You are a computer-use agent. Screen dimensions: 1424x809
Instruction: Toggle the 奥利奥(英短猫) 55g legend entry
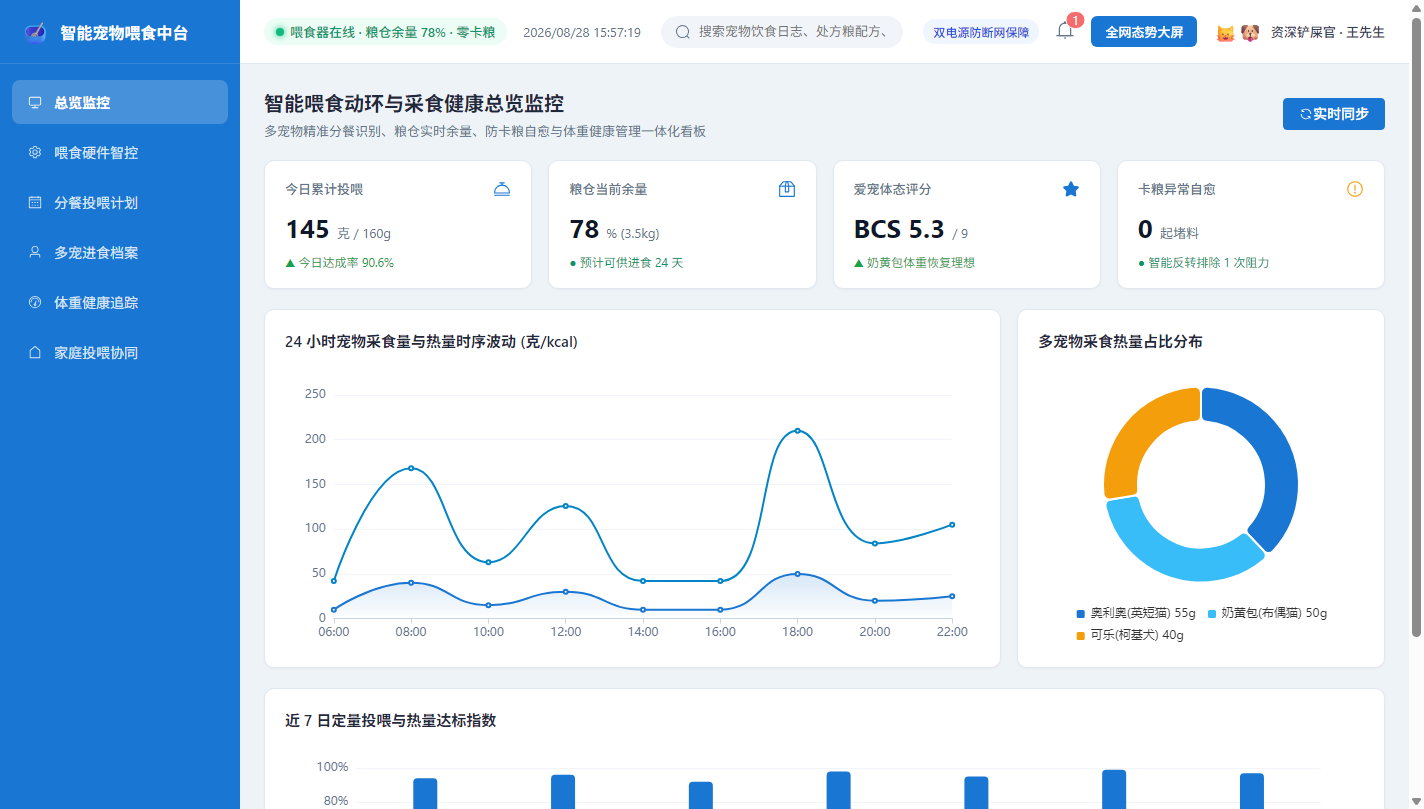1135,613
